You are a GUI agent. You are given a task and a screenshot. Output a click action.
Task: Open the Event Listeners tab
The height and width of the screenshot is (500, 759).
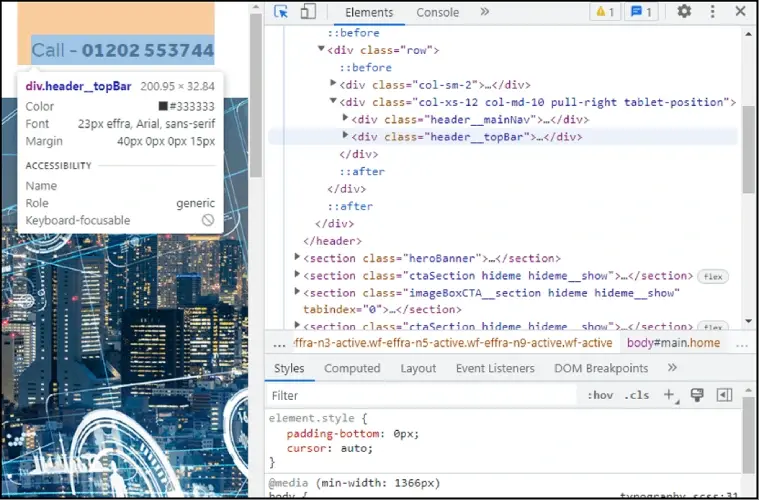point(495,368)
